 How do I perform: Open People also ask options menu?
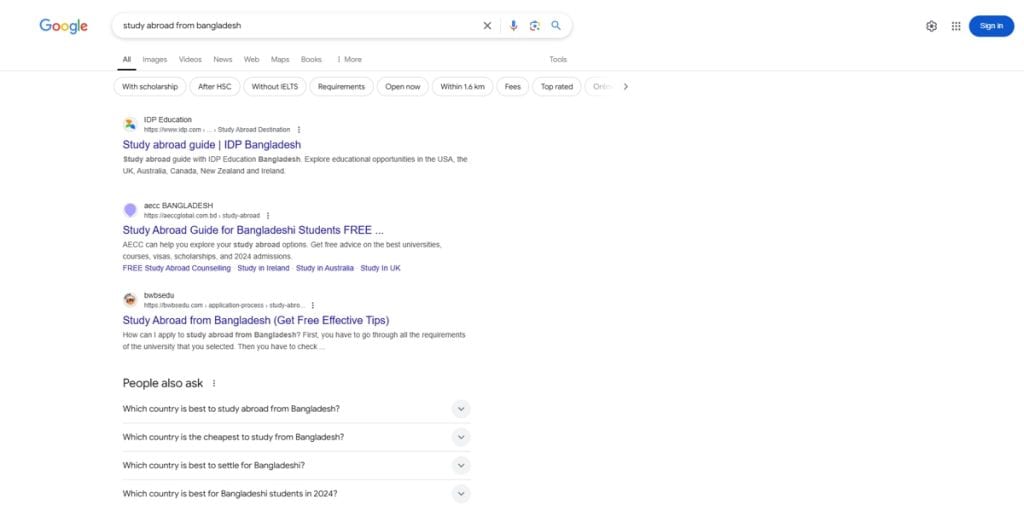[x=214, y=383]
